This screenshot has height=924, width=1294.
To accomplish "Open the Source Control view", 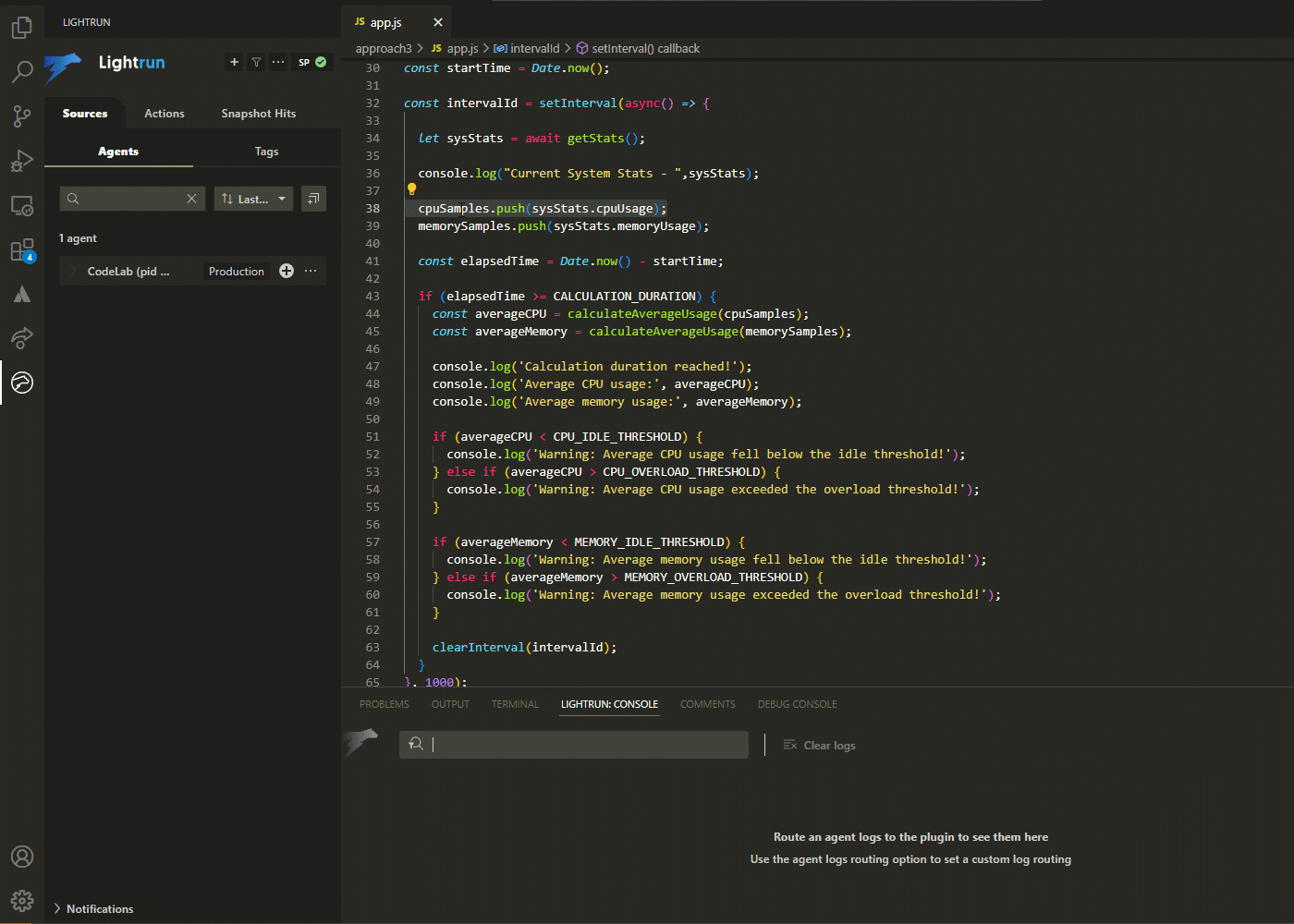I will click(22, 115).
